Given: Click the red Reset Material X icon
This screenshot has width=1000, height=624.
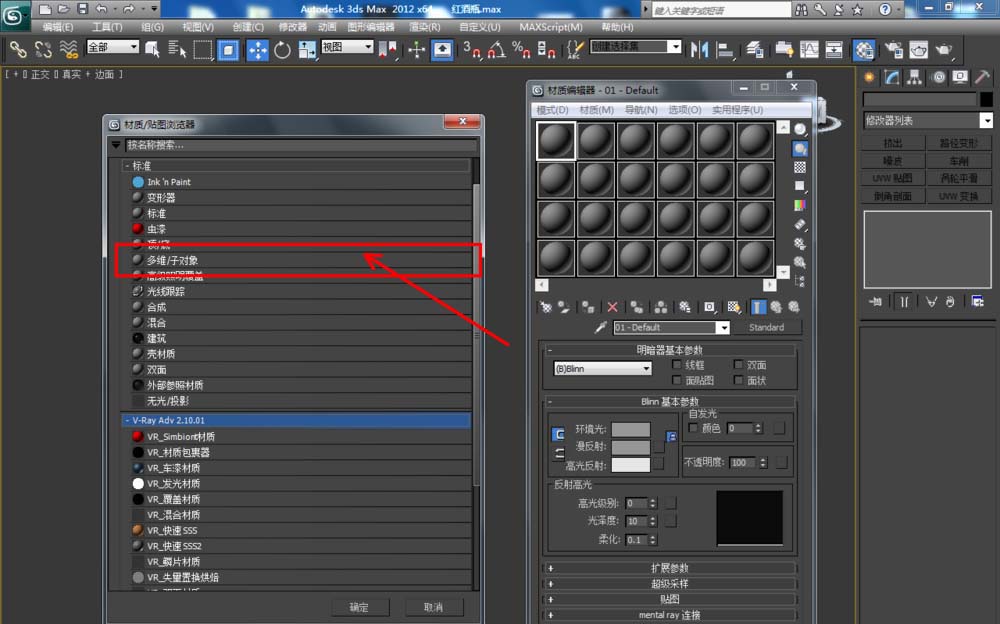Looking at the screenshot, I should point(612,308).
